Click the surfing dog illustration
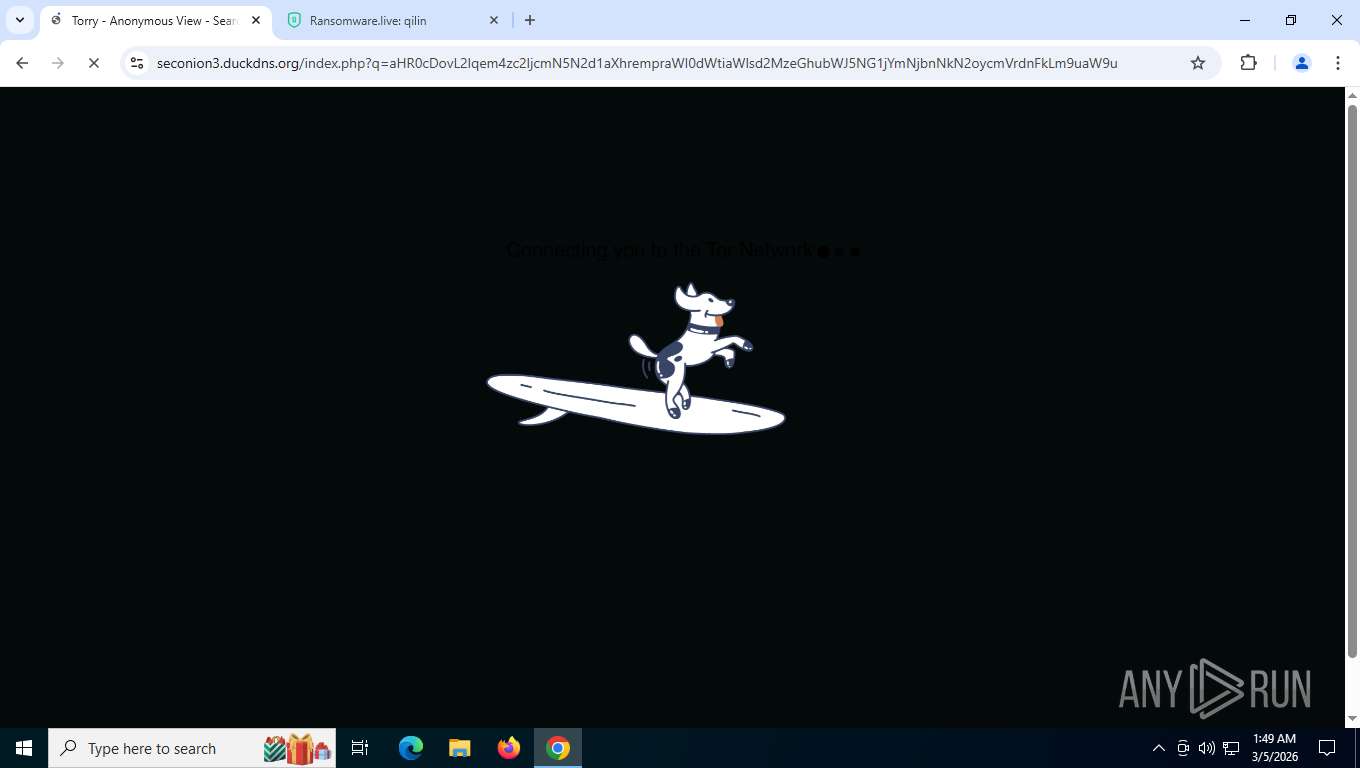Viewport: 1360px width, 768px height. 636,358
